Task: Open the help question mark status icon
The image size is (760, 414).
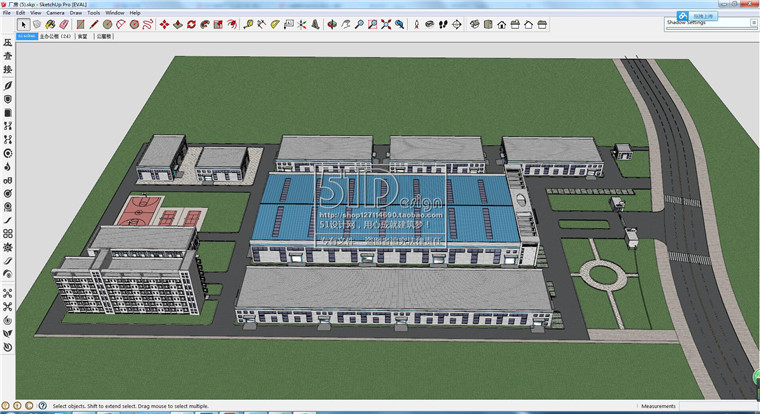Action: (x=43, y=405)
